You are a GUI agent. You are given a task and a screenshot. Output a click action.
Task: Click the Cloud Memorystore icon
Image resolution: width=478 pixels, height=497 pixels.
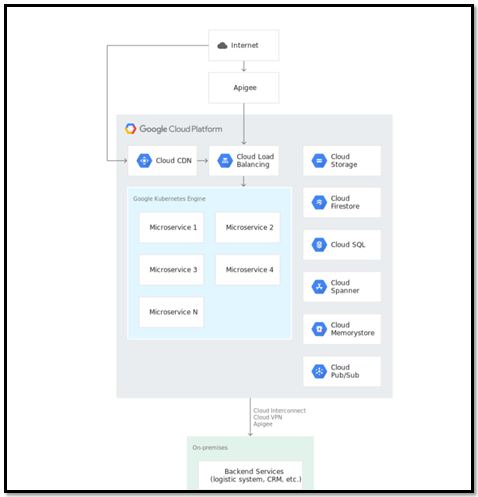(319, 329)
